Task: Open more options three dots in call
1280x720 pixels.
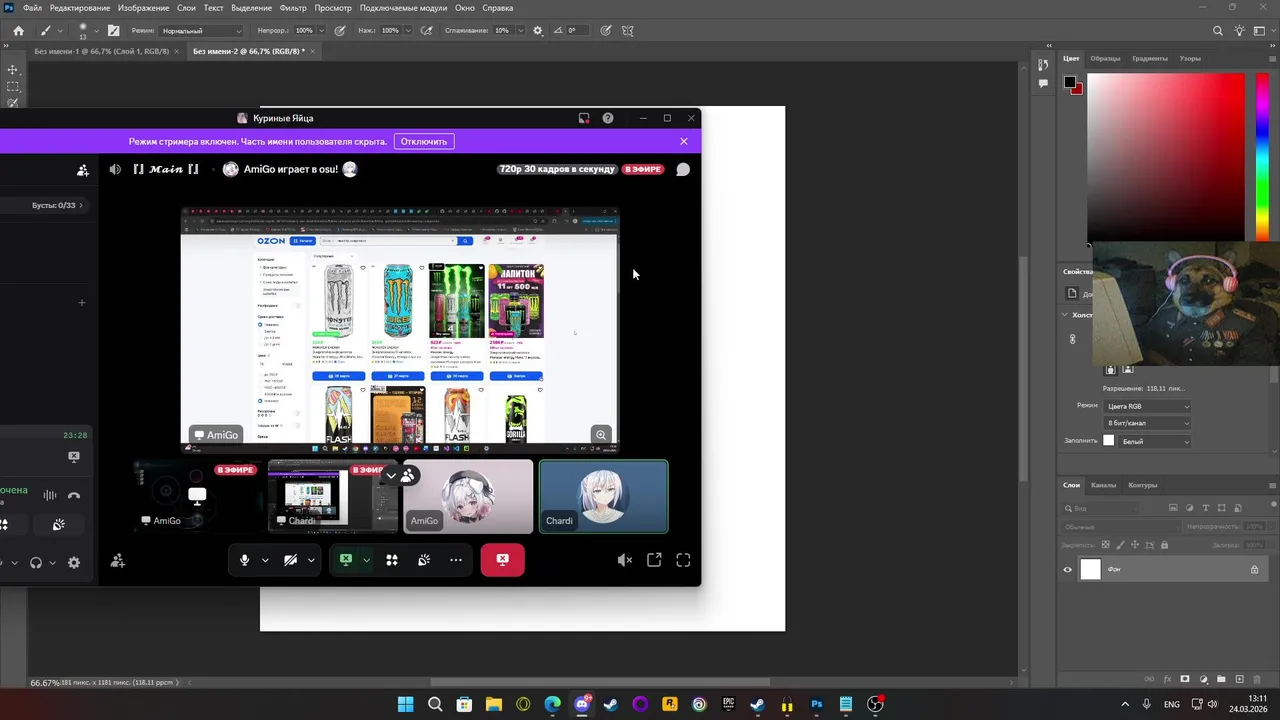Action: tap(456, 560)
